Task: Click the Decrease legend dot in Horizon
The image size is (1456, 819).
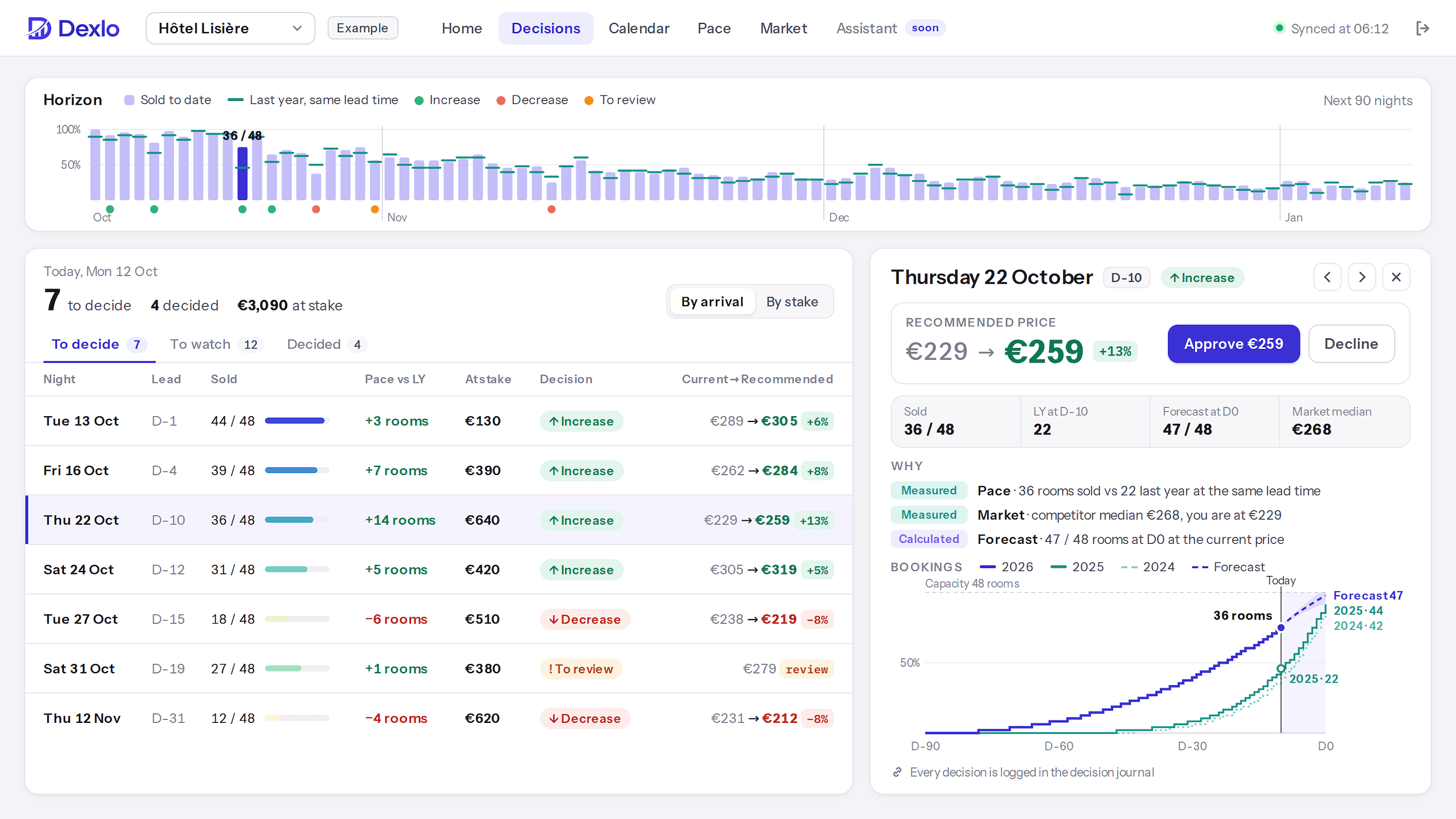Action: pyautogui.click(x=501, y=100)
